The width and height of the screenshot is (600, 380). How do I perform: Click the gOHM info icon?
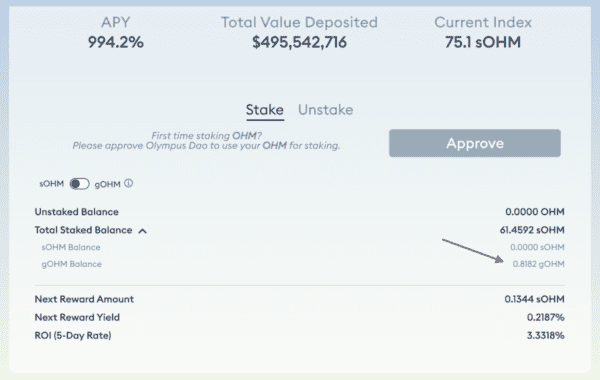point(129,184)
